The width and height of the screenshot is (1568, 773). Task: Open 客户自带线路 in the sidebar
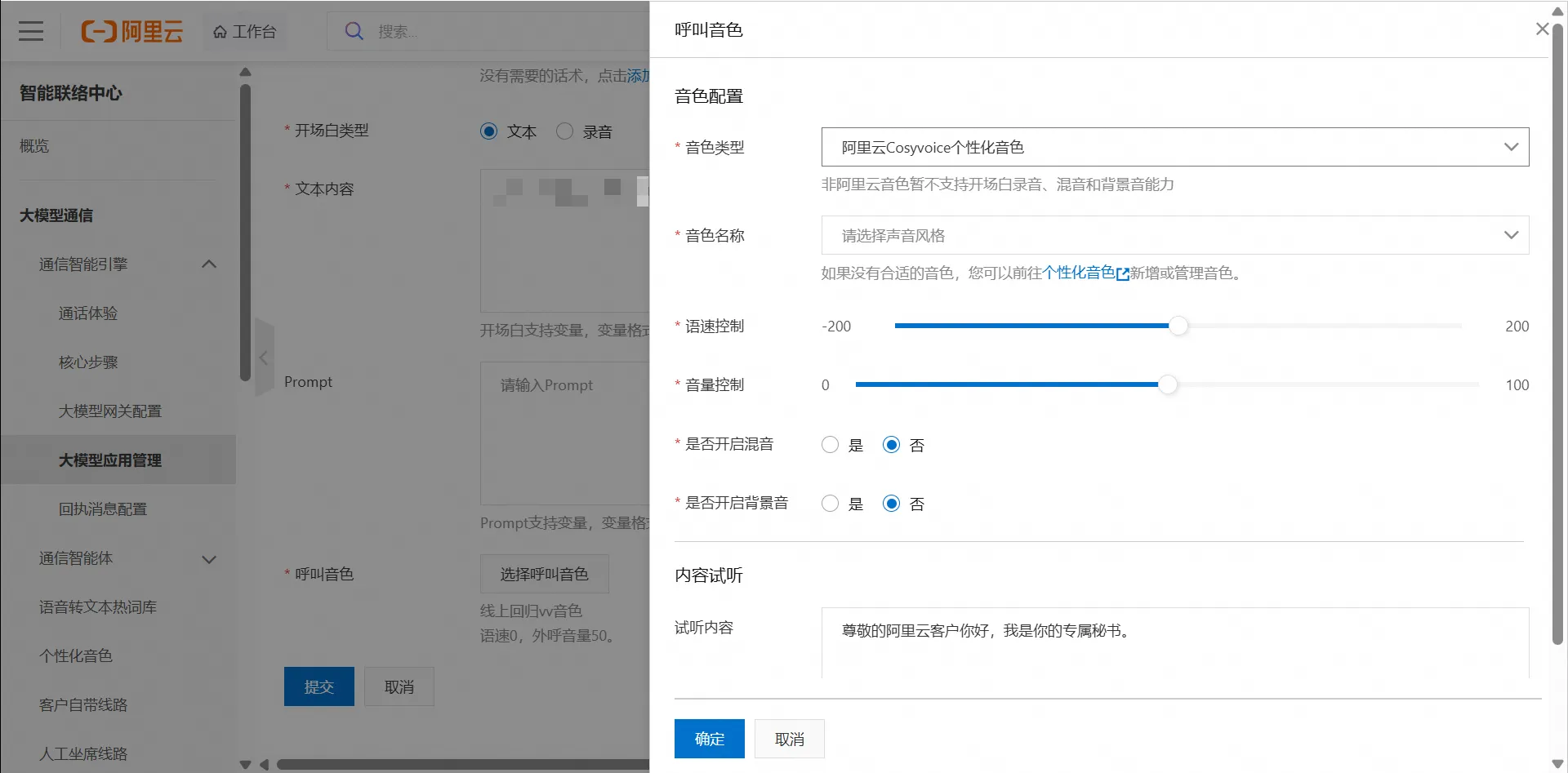83,705
